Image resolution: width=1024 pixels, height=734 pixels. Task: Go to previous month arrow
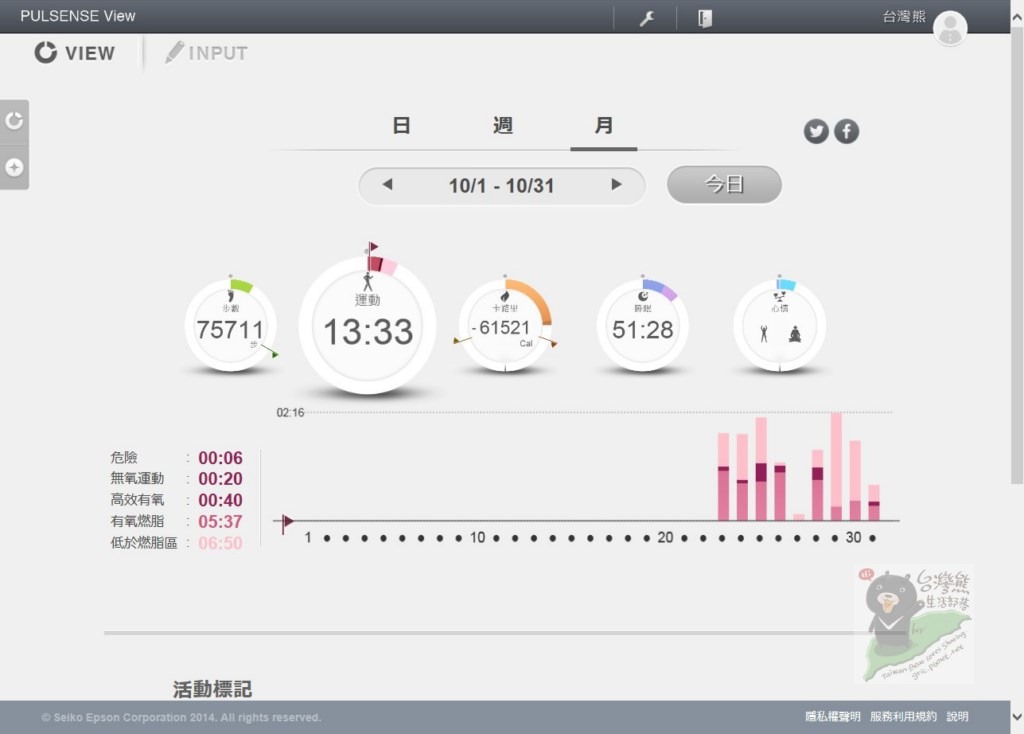387,185
